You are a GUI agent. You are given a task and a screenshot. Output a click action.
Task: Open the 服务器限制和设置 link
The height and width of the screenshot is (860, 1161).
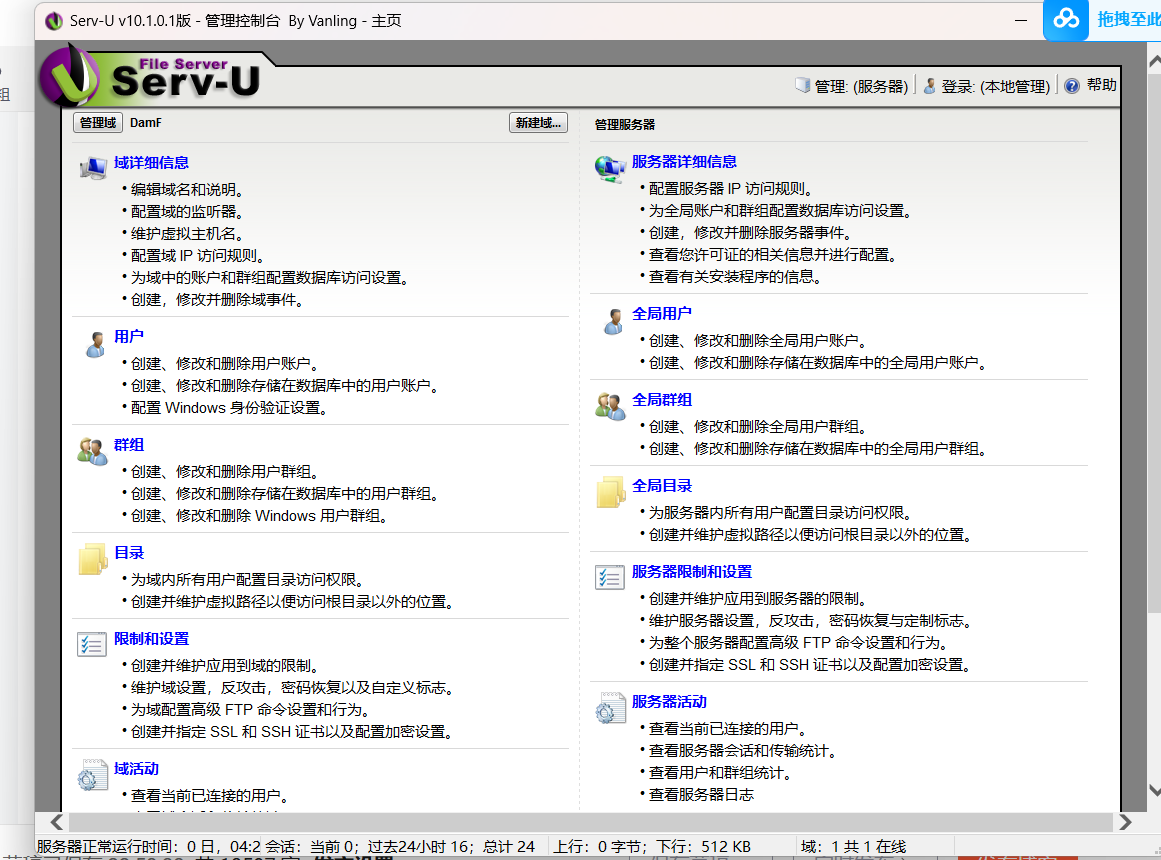[692, 571]
